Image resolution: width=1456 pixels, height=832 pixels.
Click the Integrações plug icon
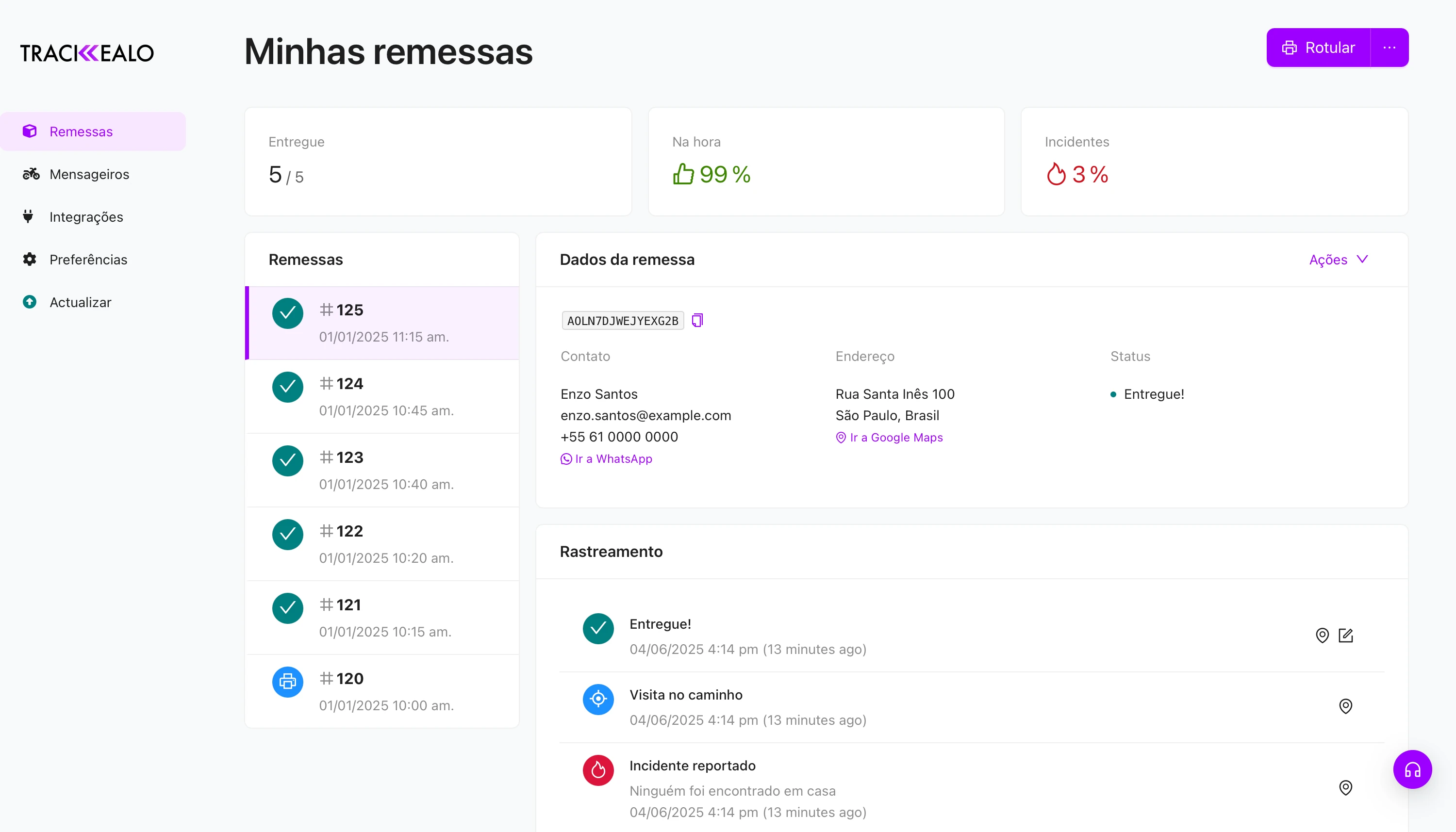(30, 216)
